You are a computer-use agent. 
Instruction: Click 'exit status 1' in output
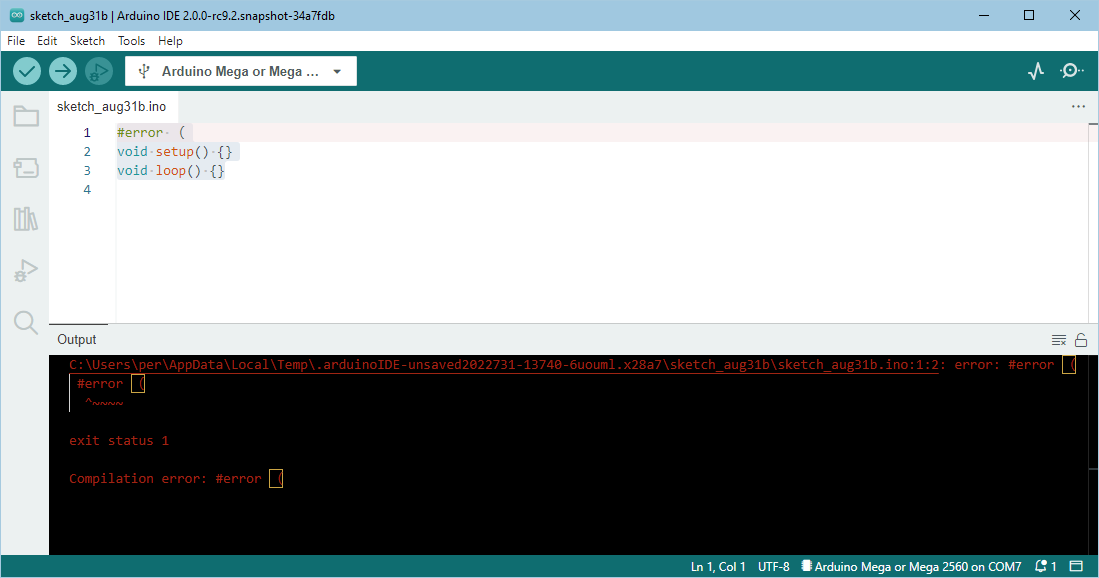pos(118,441)
